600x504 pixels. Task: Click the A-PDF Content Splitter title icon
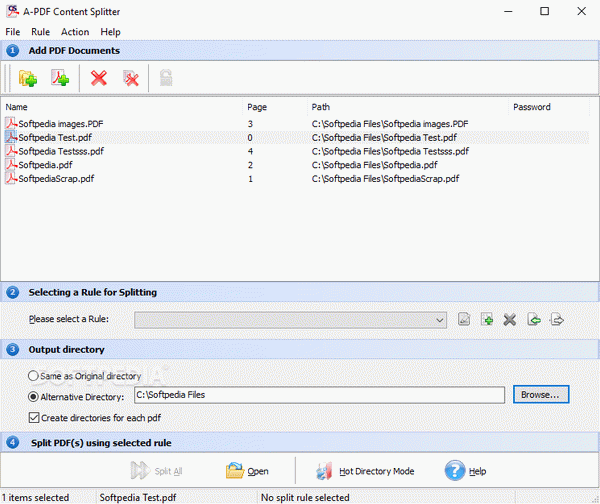(x=13, y=11)
